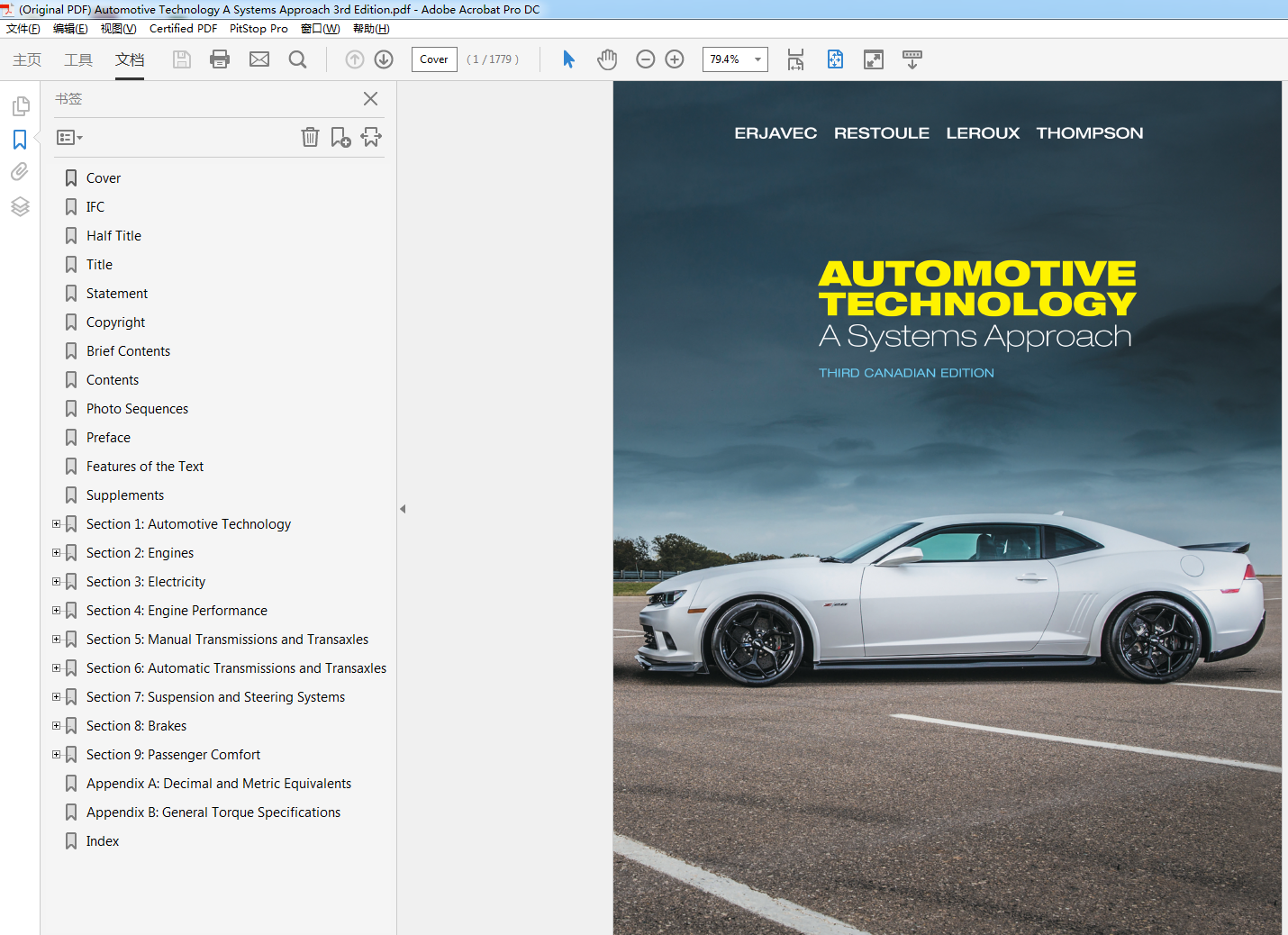Zoom out with minus icon
The width and height of the screenshot is (1288, 935).
[645, 59]
